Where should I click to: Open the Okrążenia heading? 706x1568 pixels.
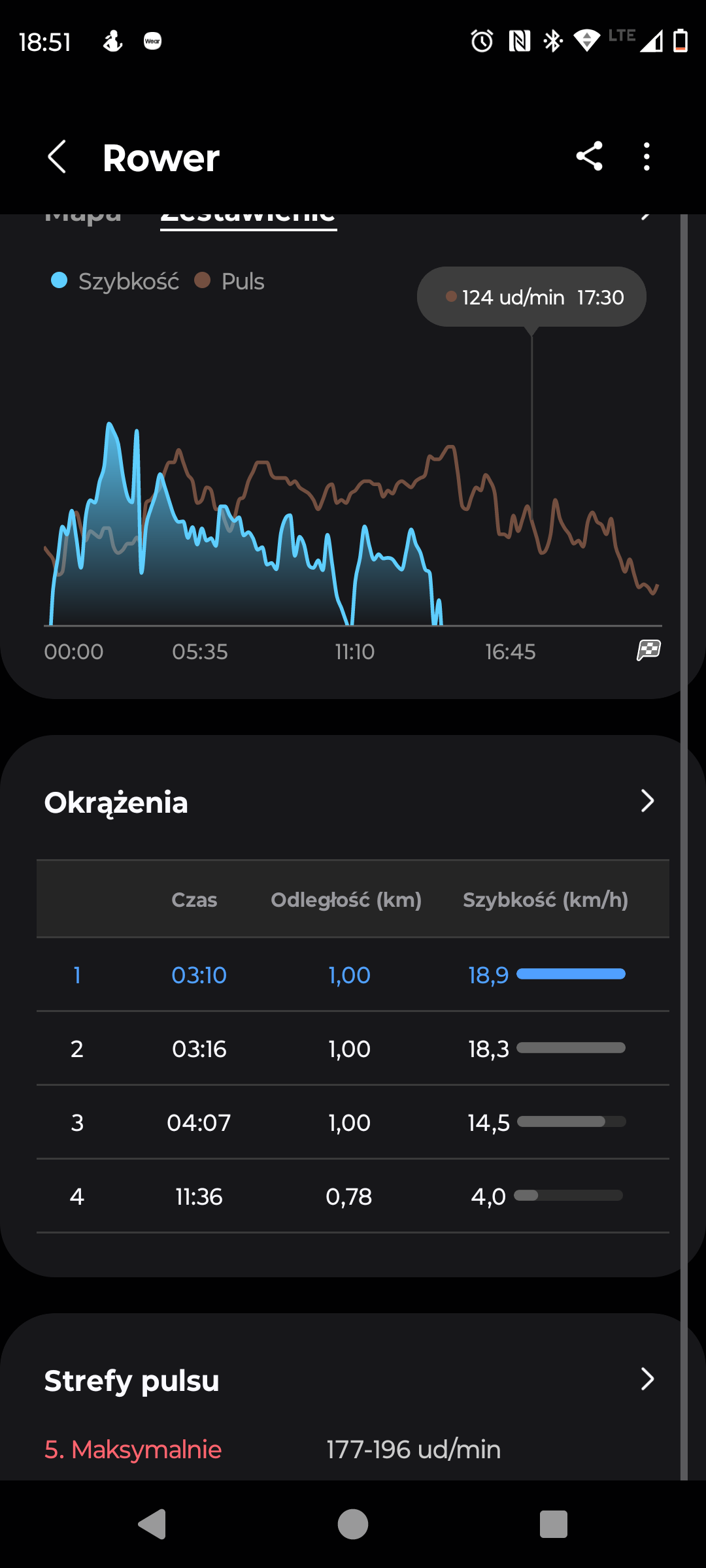(116, 802)
